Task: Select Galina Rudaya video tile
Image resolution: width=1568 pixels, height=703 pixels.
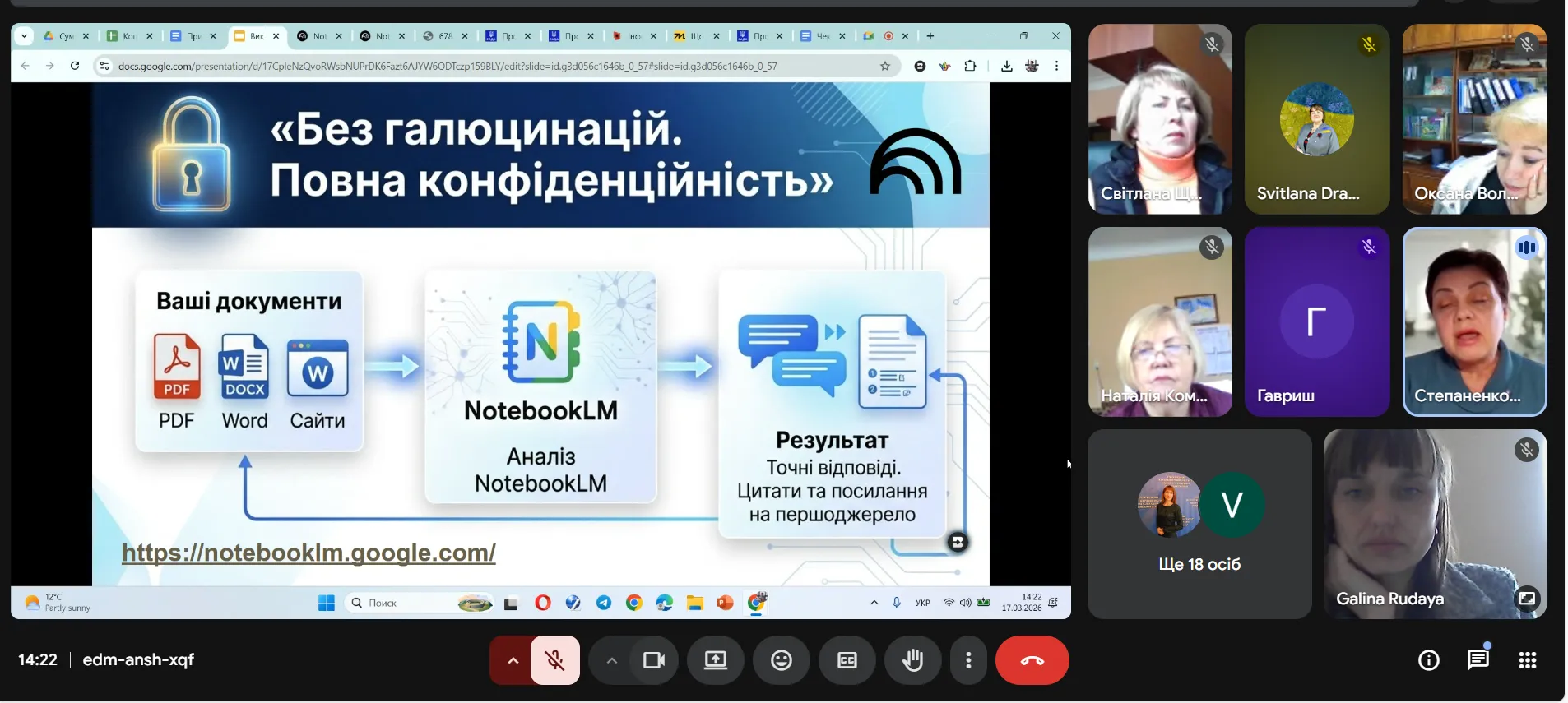Action: [1436, 525]
